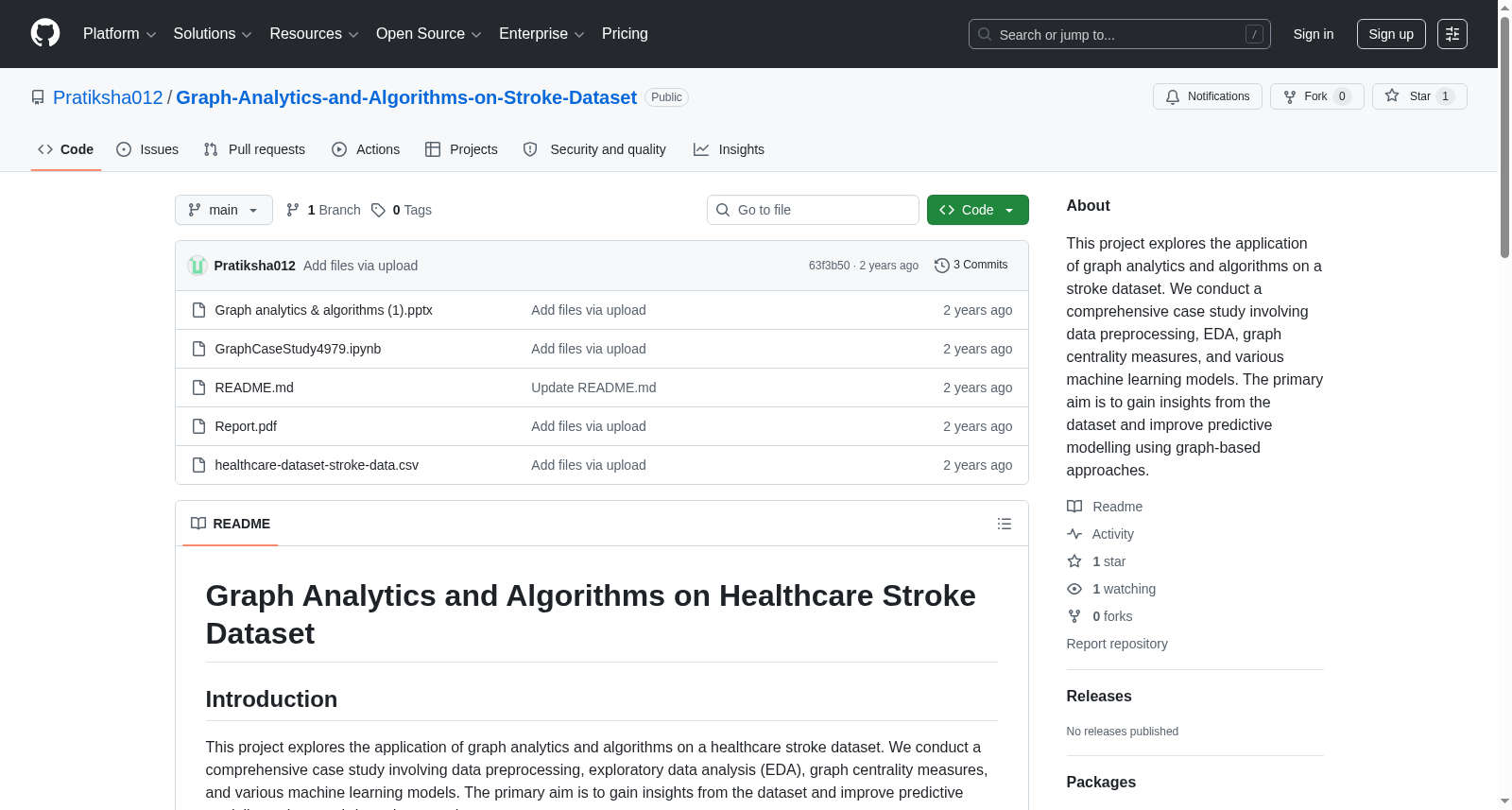Open the Graph-Analytics-and-Algorithms-on-Stroke-Dataset repository link
This screenshot has width=1512, height=810.
click(x=406, y=97)
